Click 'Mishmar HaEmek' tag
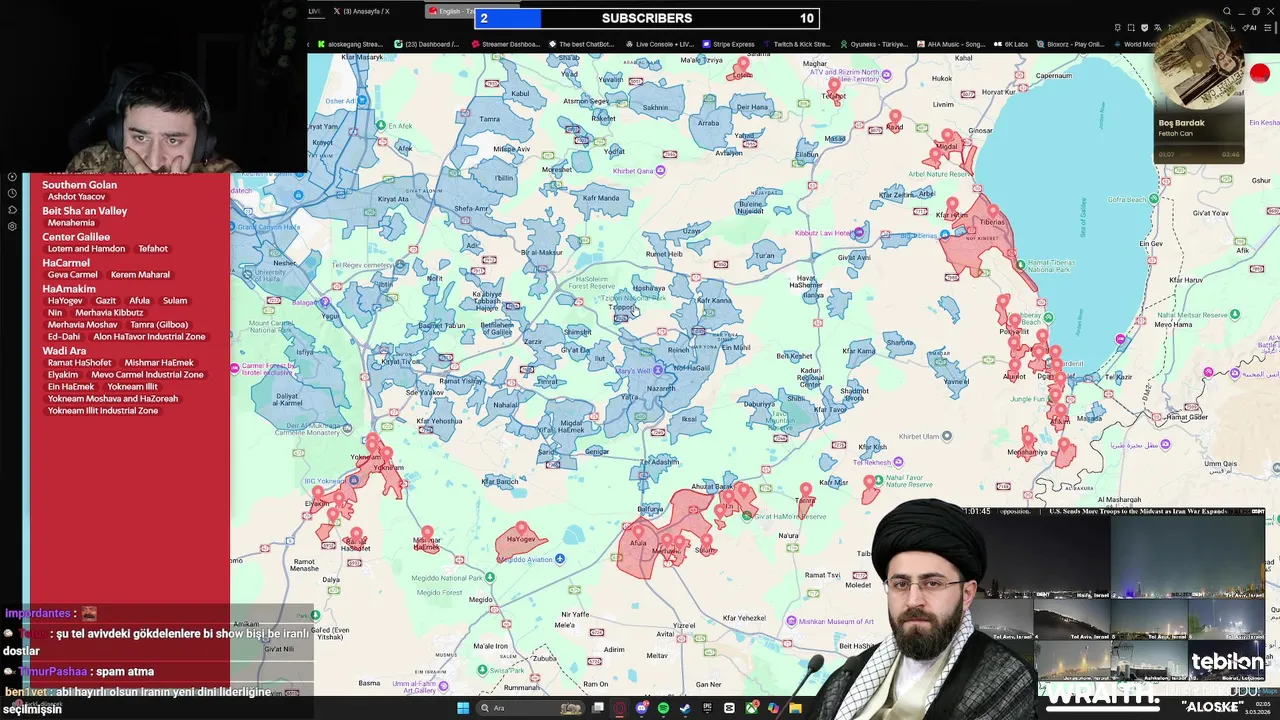This screenshot has height=720, width=1280. [159, 363]
